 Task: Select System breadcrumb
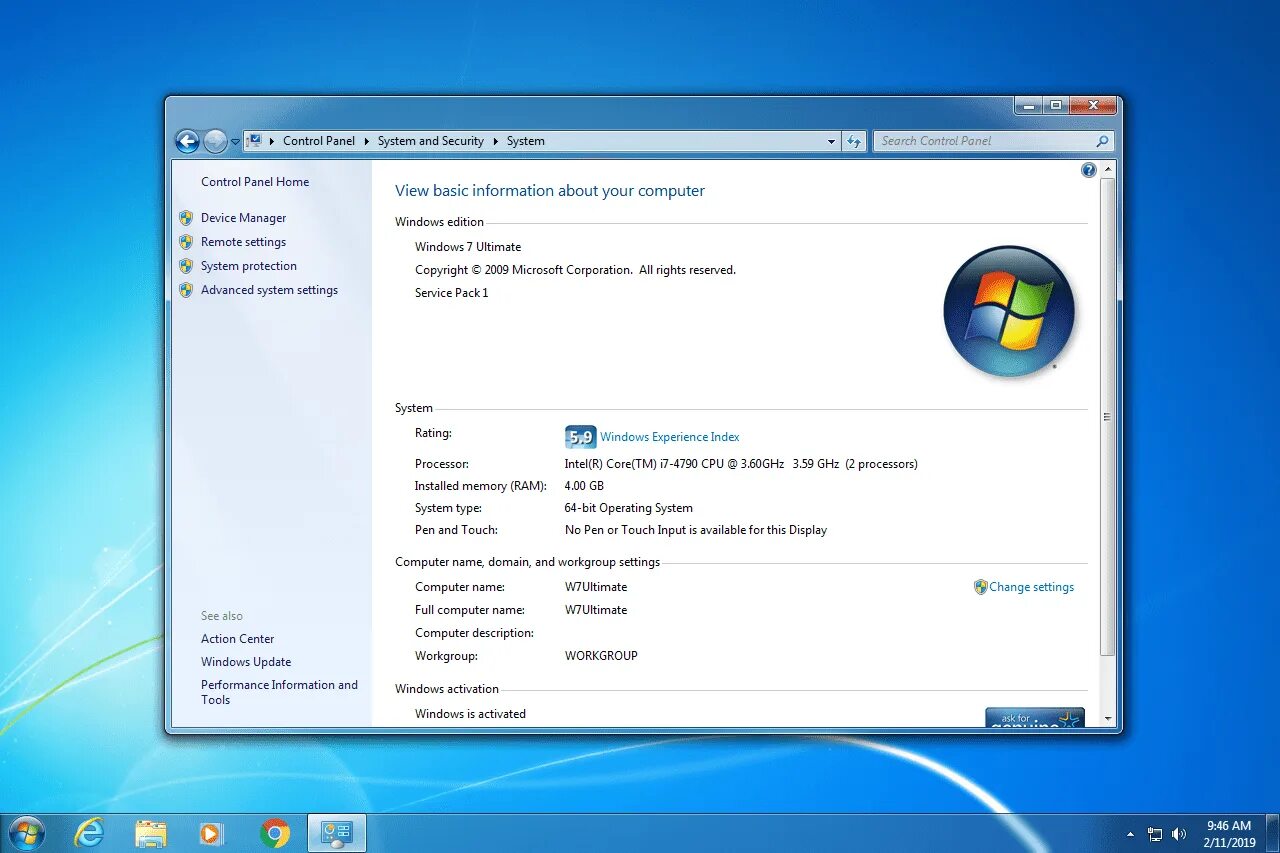pos(526,141)
